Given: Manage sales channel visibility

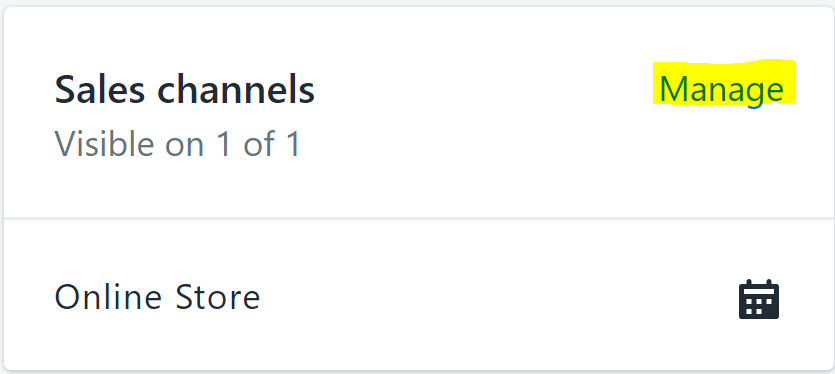Looking at the screenshot, I should [x=722, y=89].
